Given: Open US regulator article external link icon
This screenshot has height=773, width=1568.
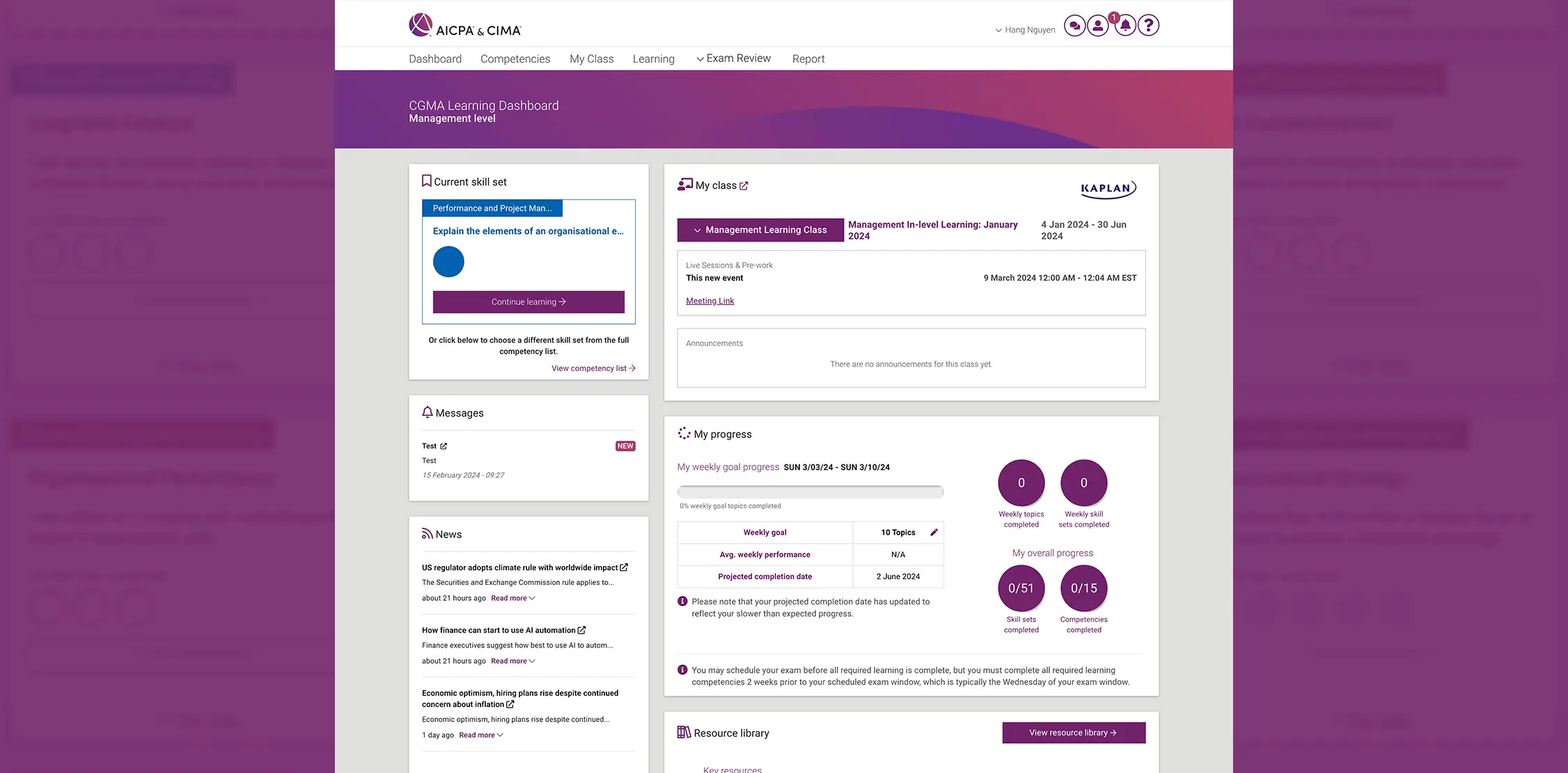Looking at the screenshot, I should (624, 568).
